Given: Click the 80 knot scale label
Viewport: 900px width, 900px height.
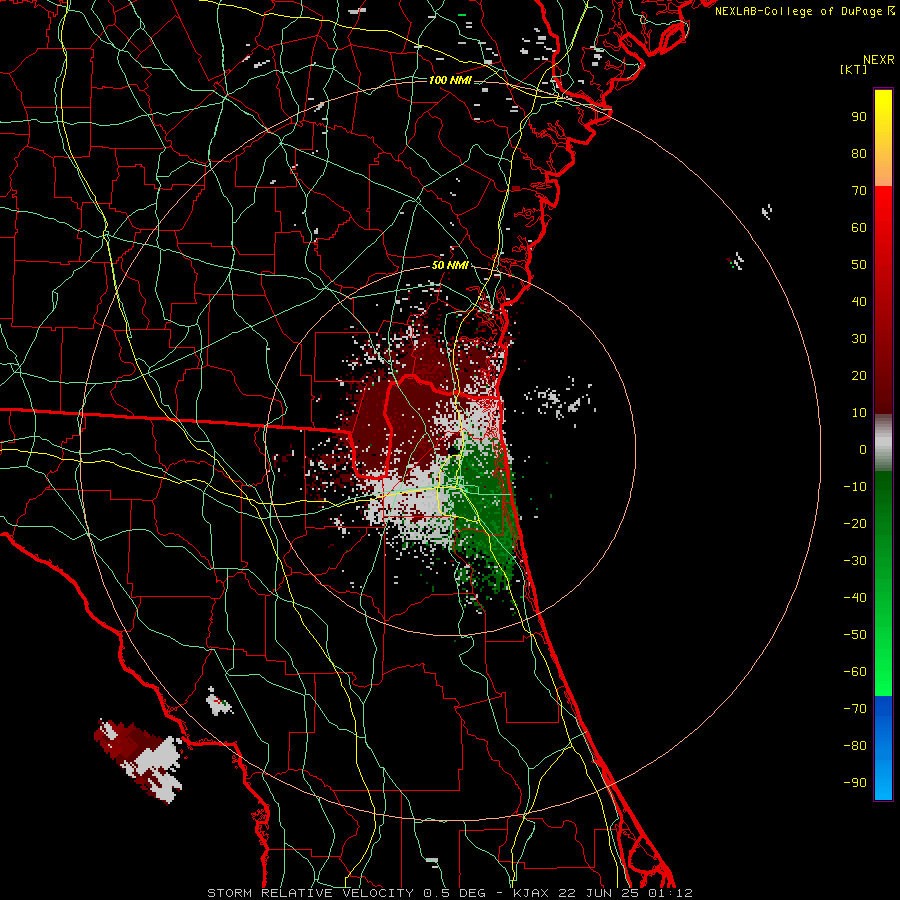Looking at the screenshot, I should [859, 154].
